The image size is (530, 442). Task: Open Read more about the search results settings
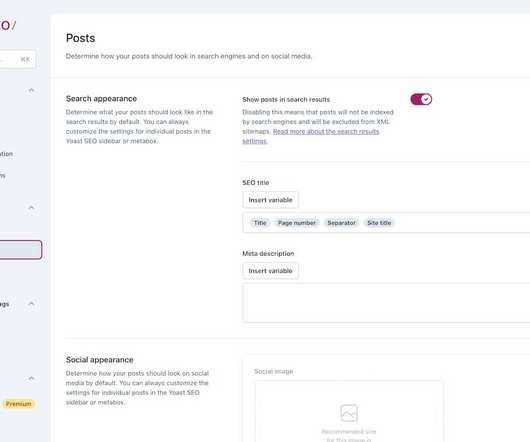311,136
